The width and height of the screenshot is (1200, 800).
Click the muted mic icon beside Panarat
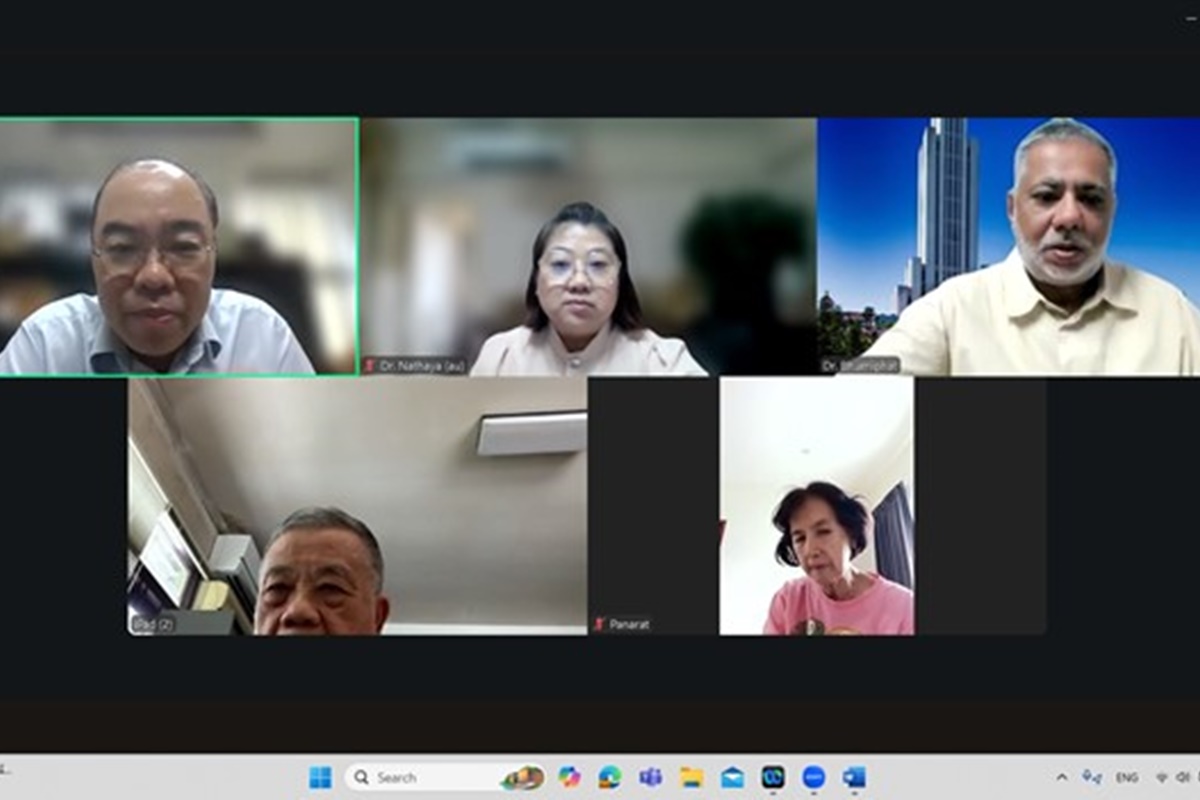tap(599, 624)
